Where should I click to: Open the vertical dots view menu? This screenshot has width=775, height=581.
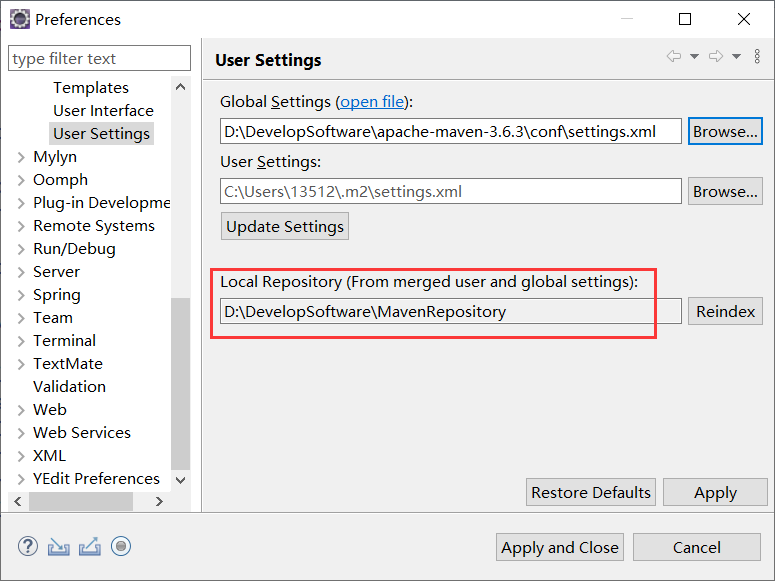(757, 56)
